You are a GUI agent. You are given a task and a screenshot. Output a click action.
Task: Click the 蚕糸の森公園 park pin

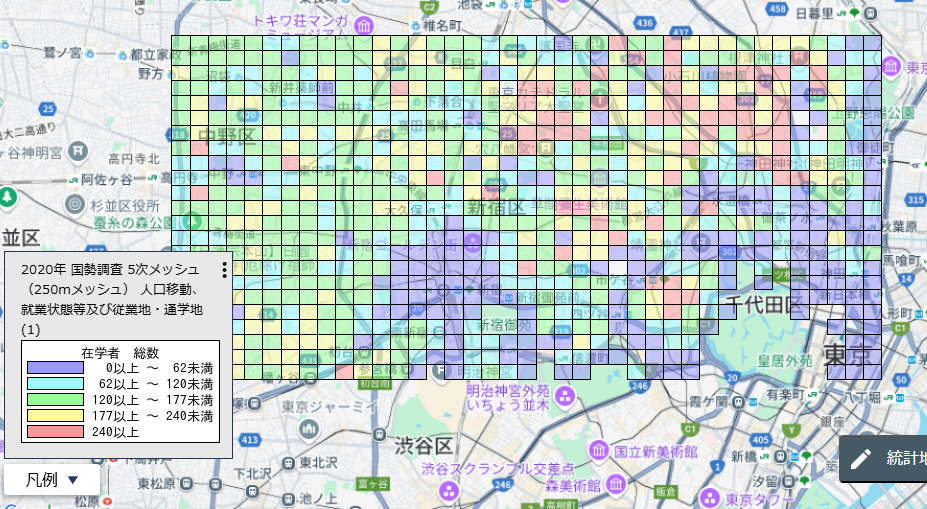coord(190,222)
